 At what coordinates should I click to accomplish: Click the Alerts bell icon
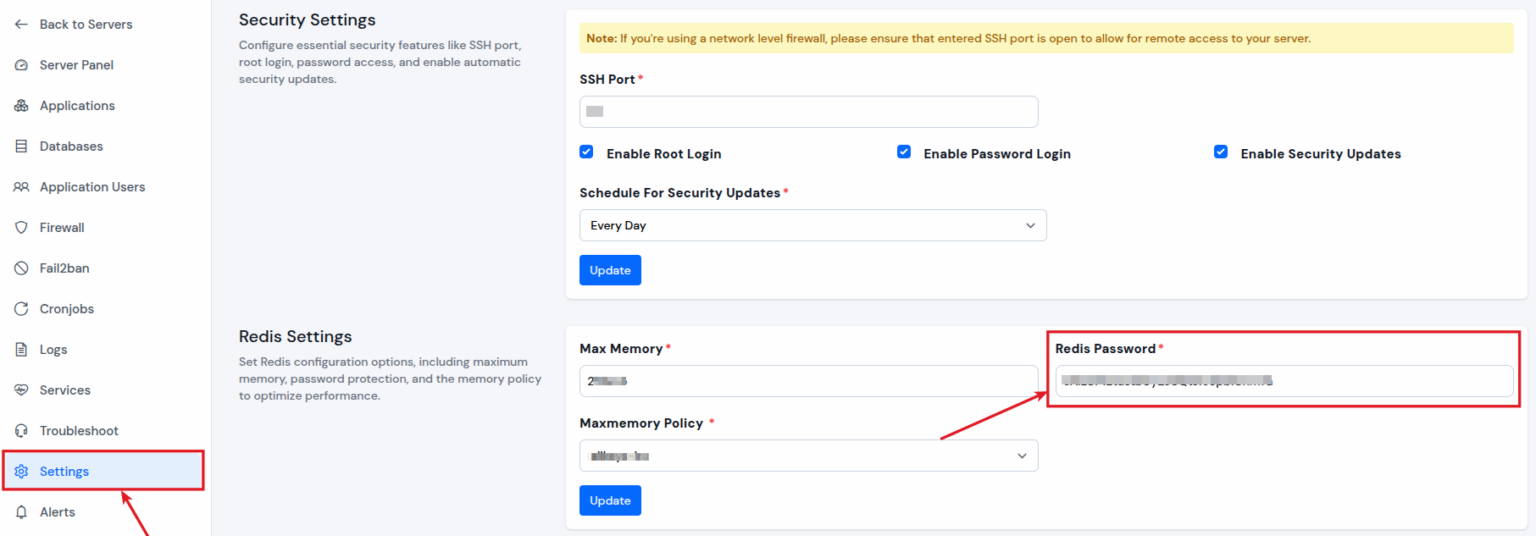21,512
